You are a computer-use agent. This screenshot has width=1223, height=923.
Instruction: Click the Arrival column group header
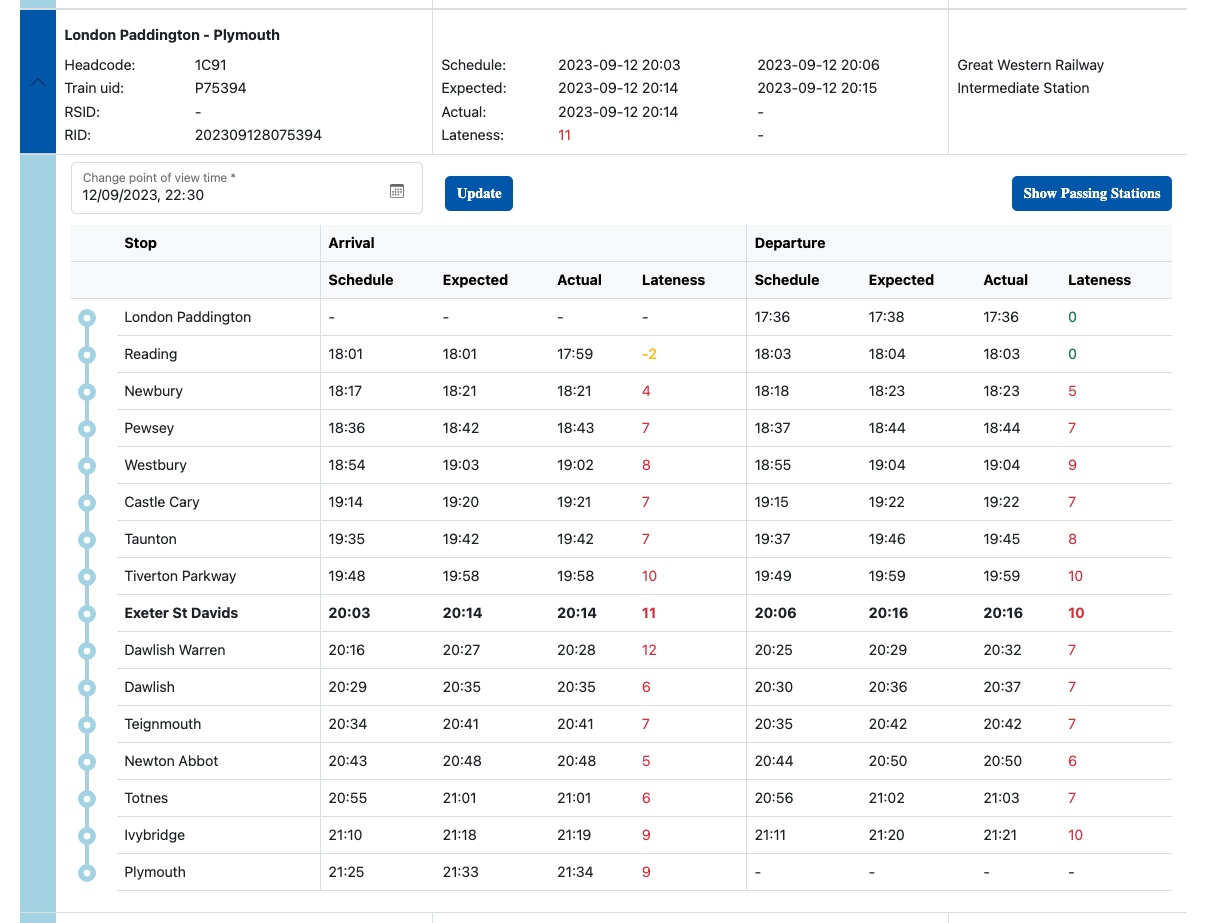click(x=351, y=243)
